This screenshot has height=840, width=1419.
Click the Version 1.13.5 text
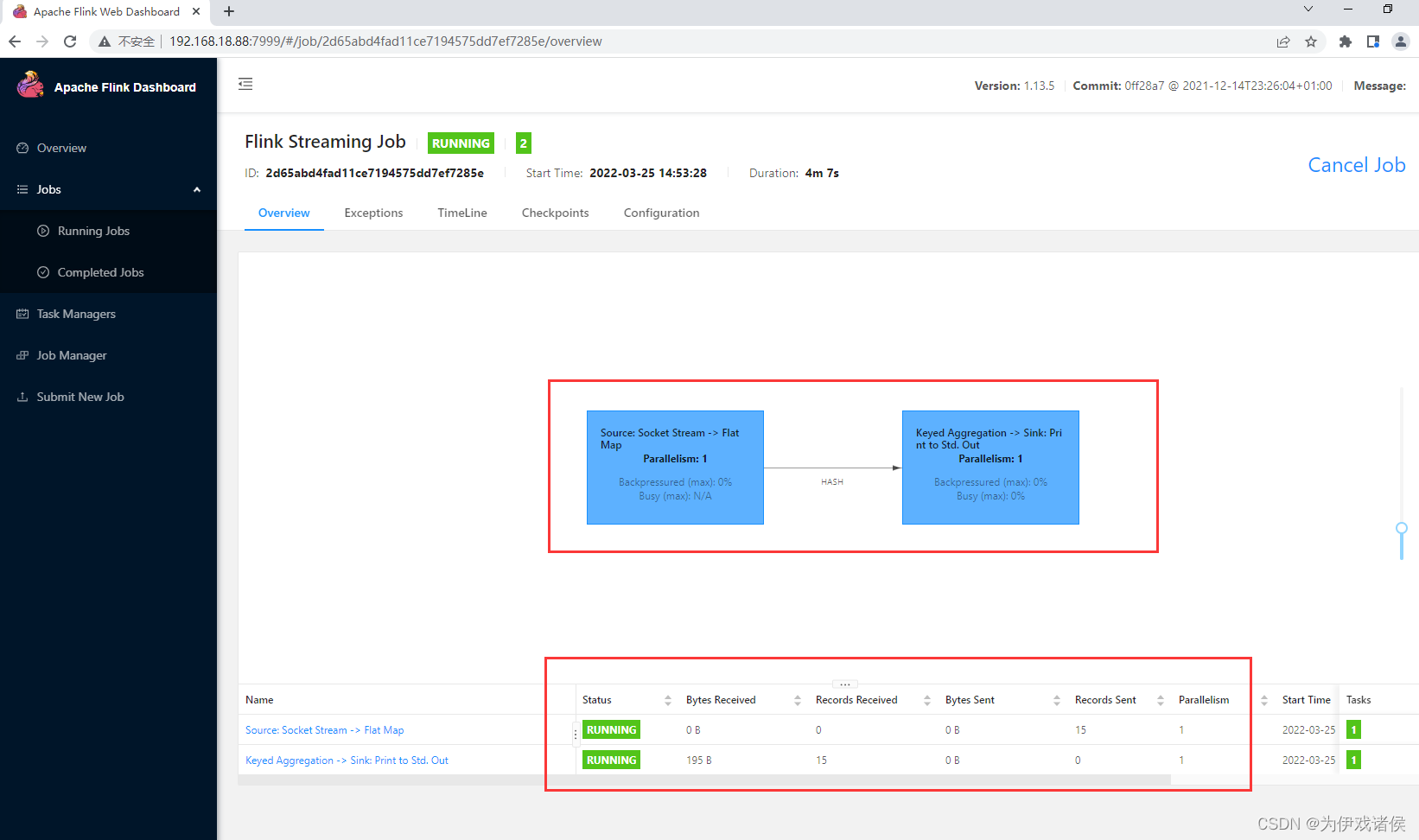[x=1015, y=86]
